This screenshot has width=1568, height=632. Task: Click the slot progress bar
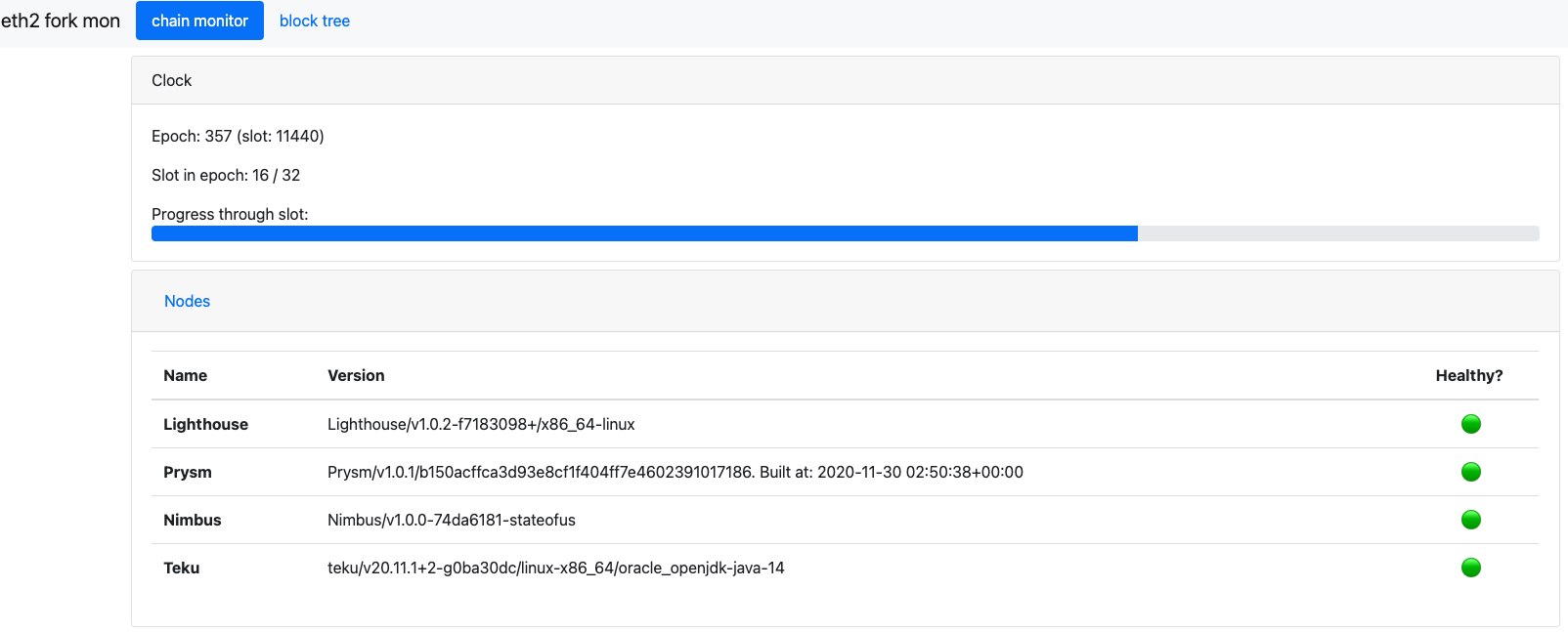tap(845, 233)
